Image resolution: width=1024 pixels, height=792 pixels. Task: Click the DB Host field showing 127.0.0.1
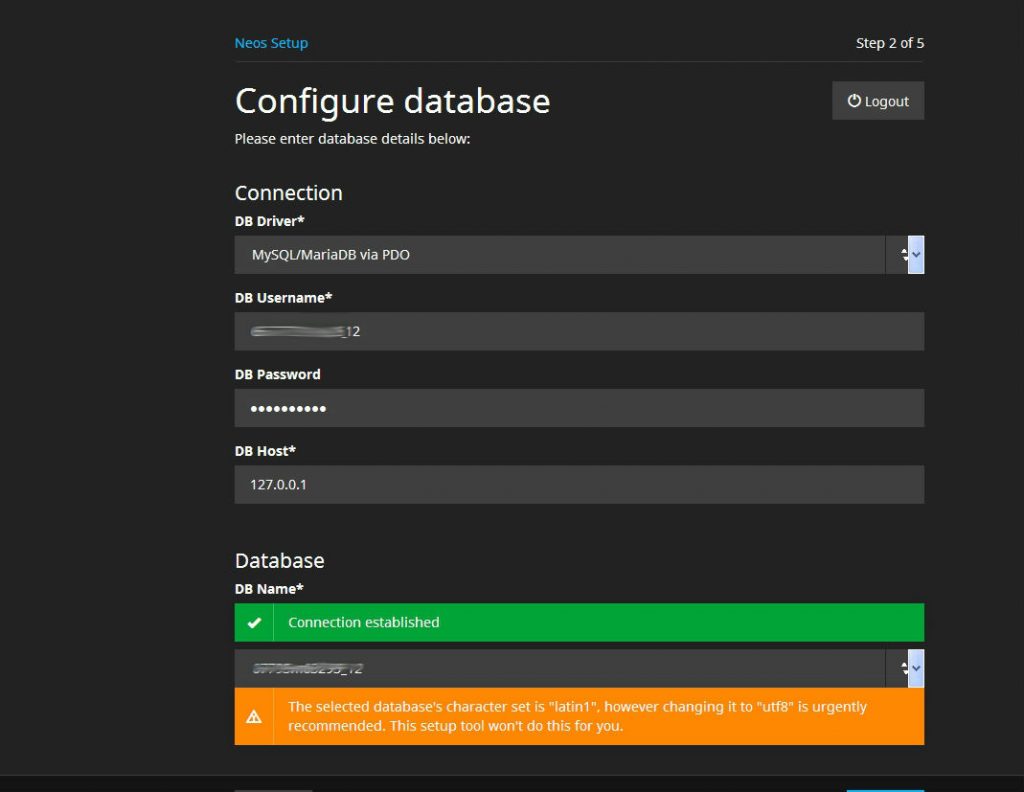click(578, 485)
